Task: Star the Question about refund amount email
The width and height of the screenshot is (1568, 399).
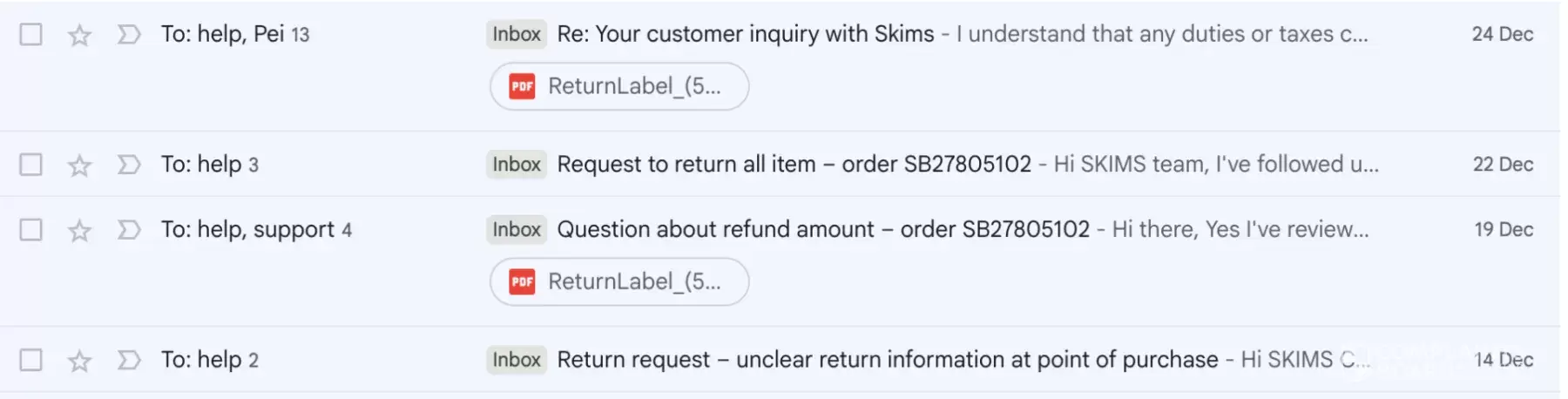Action: (x=79, y=230)
